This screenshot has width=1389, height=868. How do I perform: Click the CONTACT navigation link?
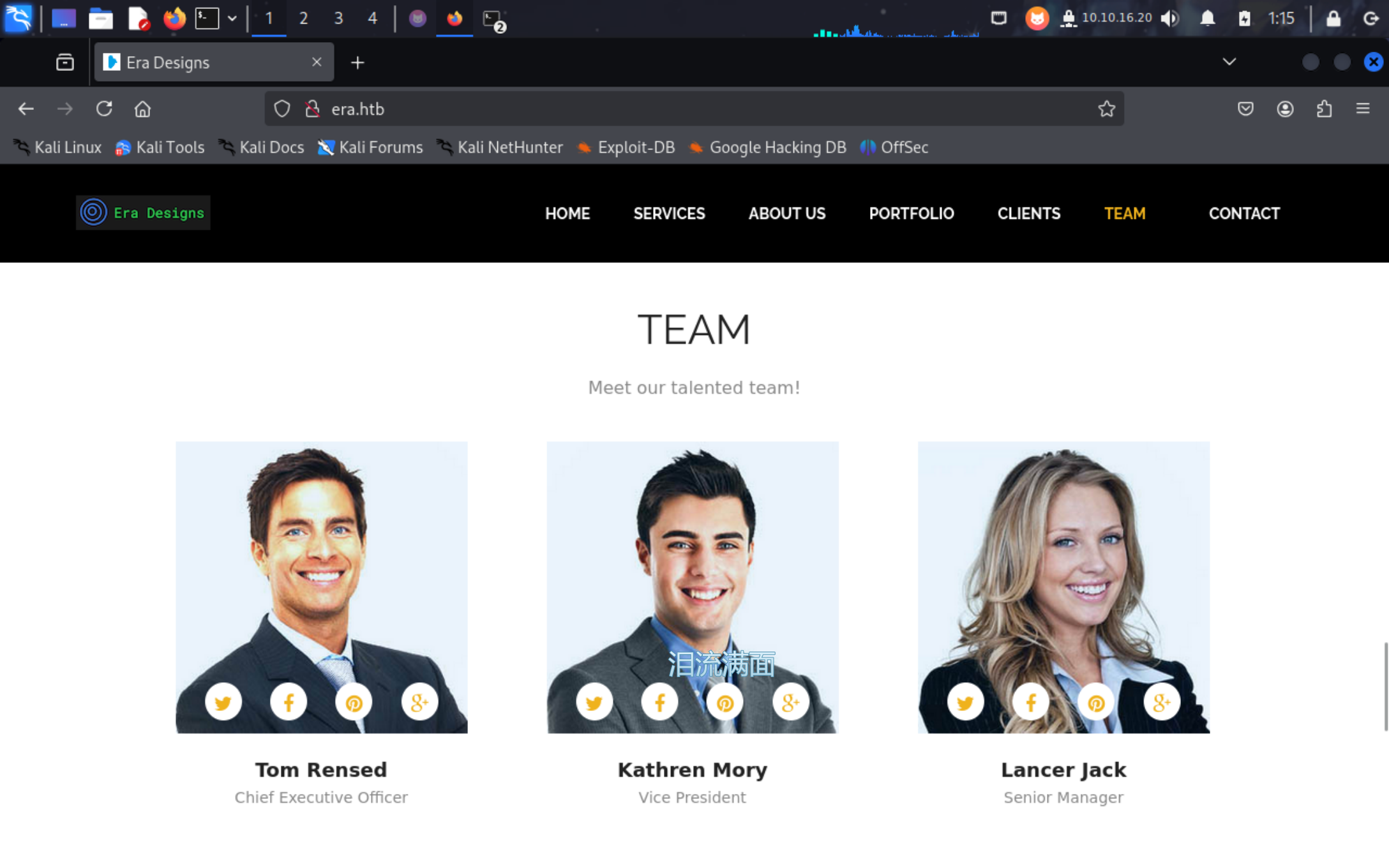(1243, 213)
